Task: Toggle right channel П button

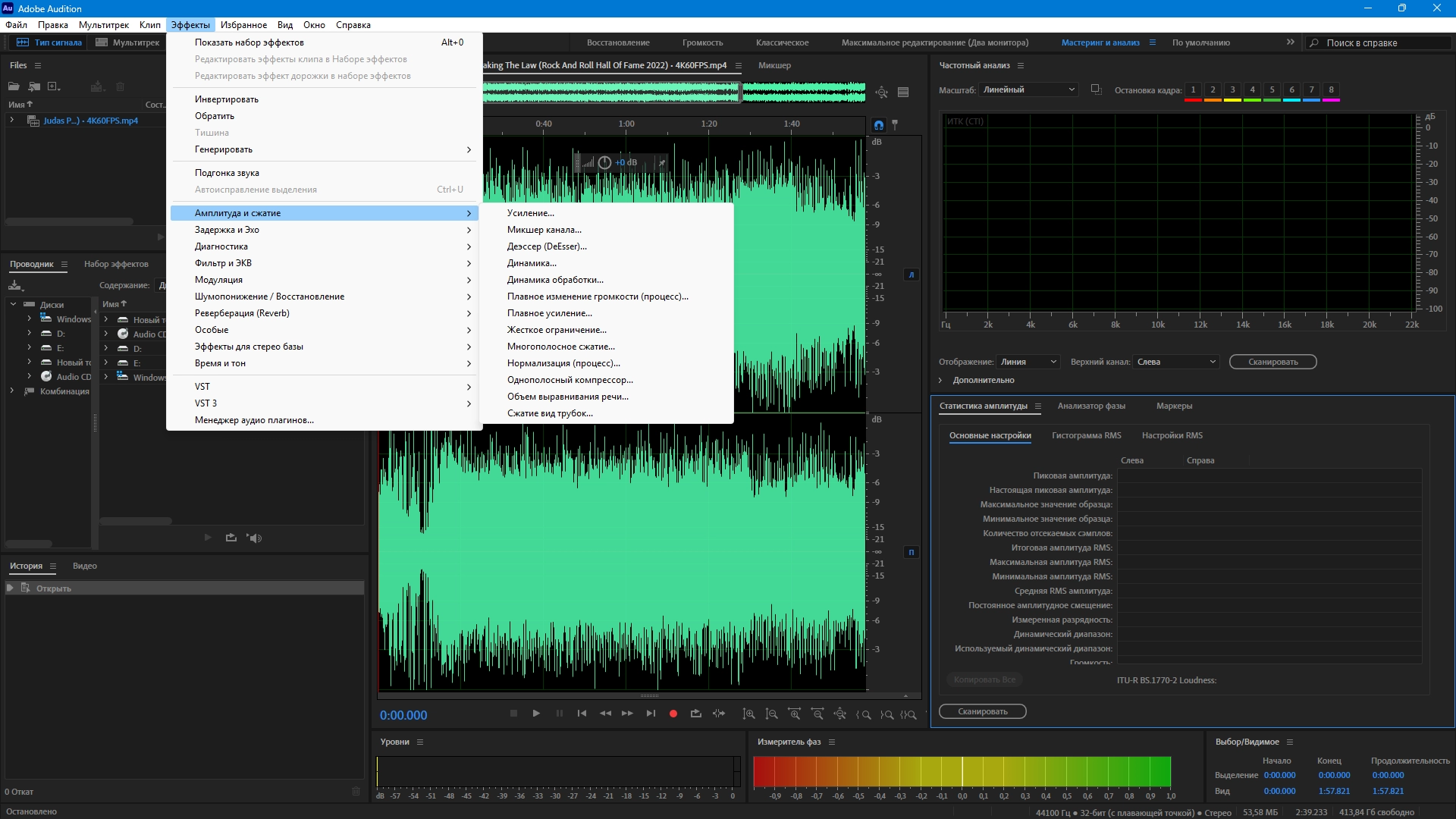Action: click(x=911, y=552)
